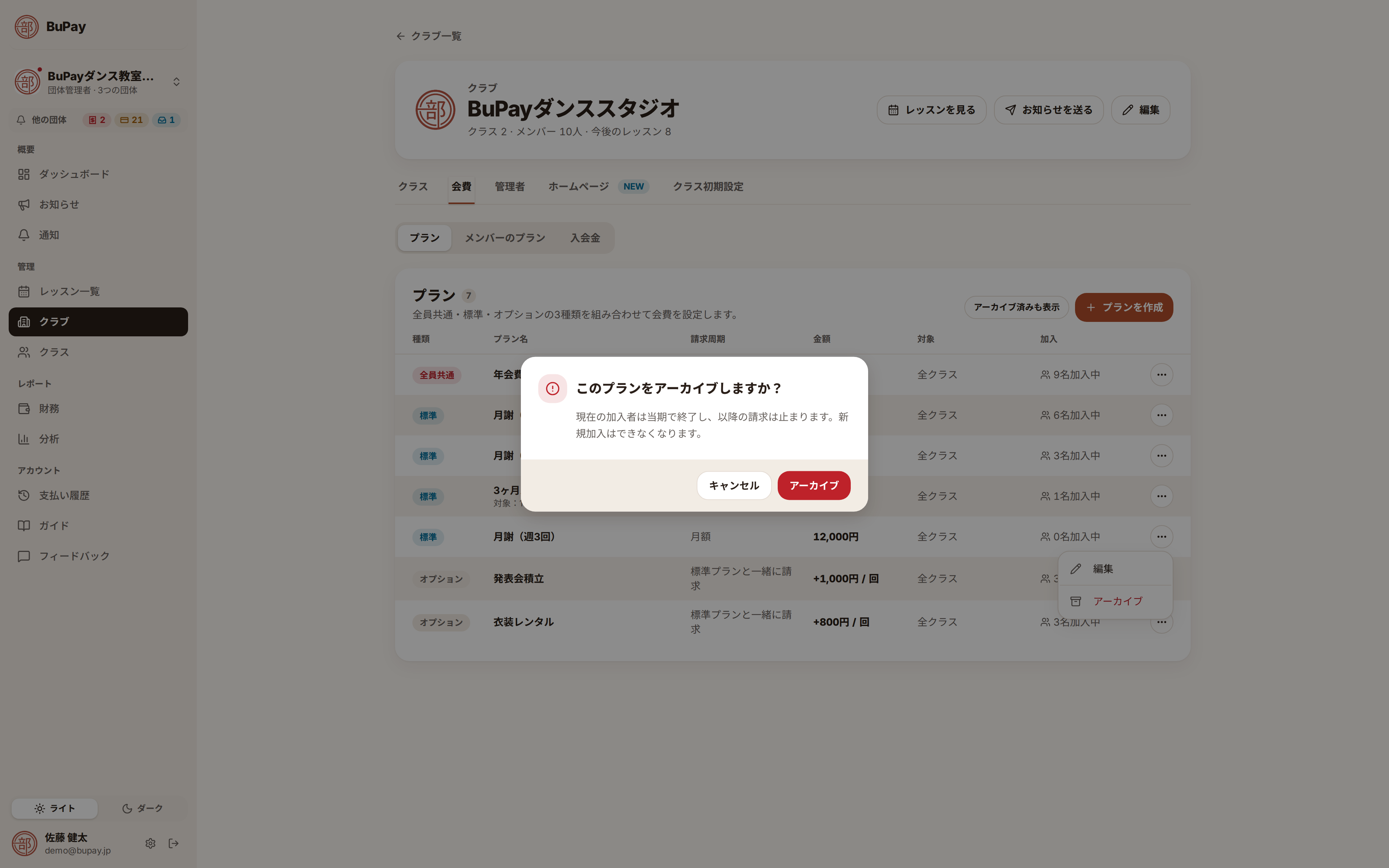Switch to the クラス tab
Viewport: 1389px width, 868px height.
click(413, 187)
